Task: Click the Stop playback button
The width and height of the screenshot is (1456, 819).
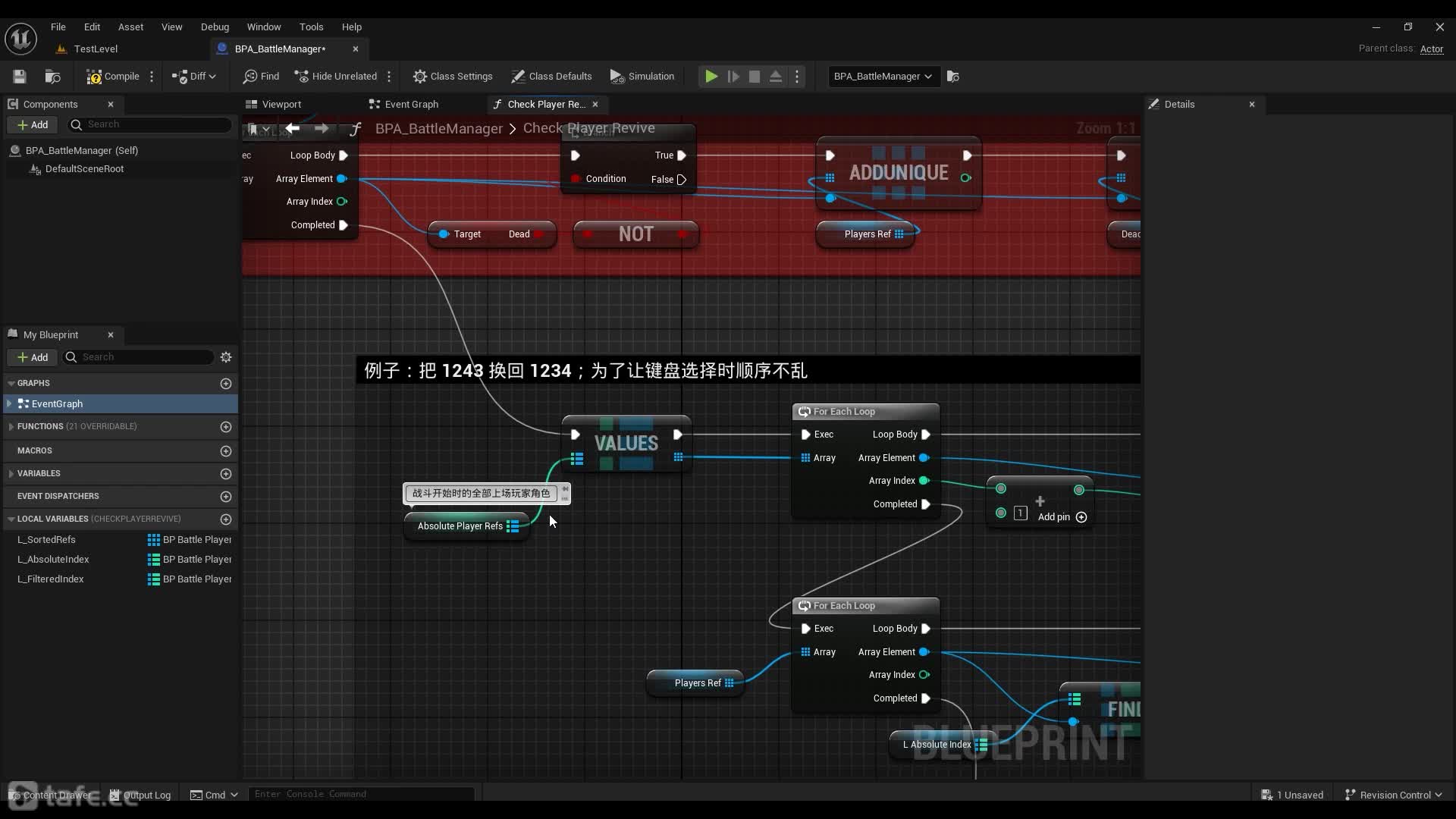Action: click(x=755, y=76)
